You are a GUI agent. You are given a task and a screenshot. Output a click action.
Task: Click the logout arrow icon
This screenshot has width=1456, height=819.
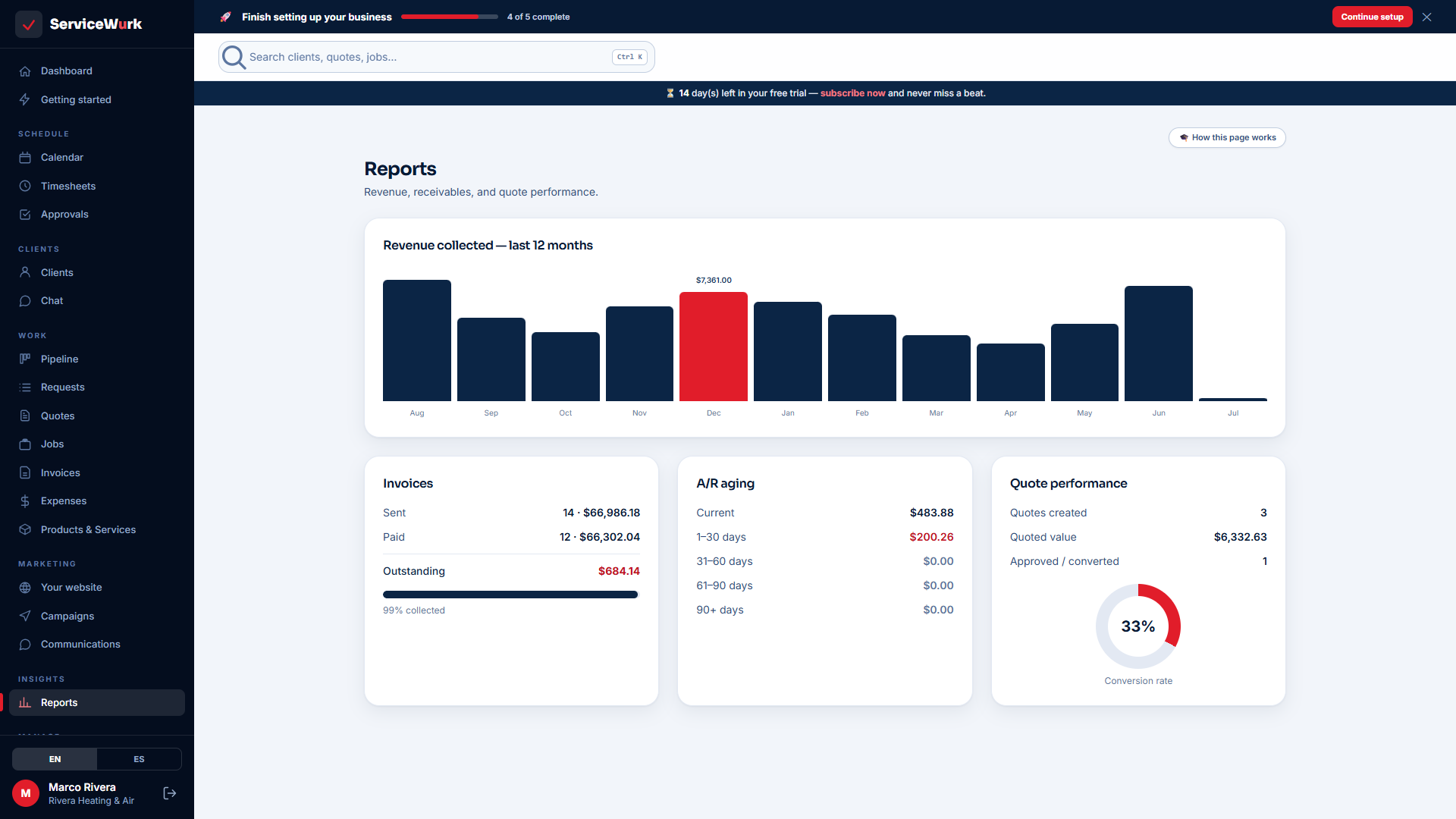pos(170,793)
